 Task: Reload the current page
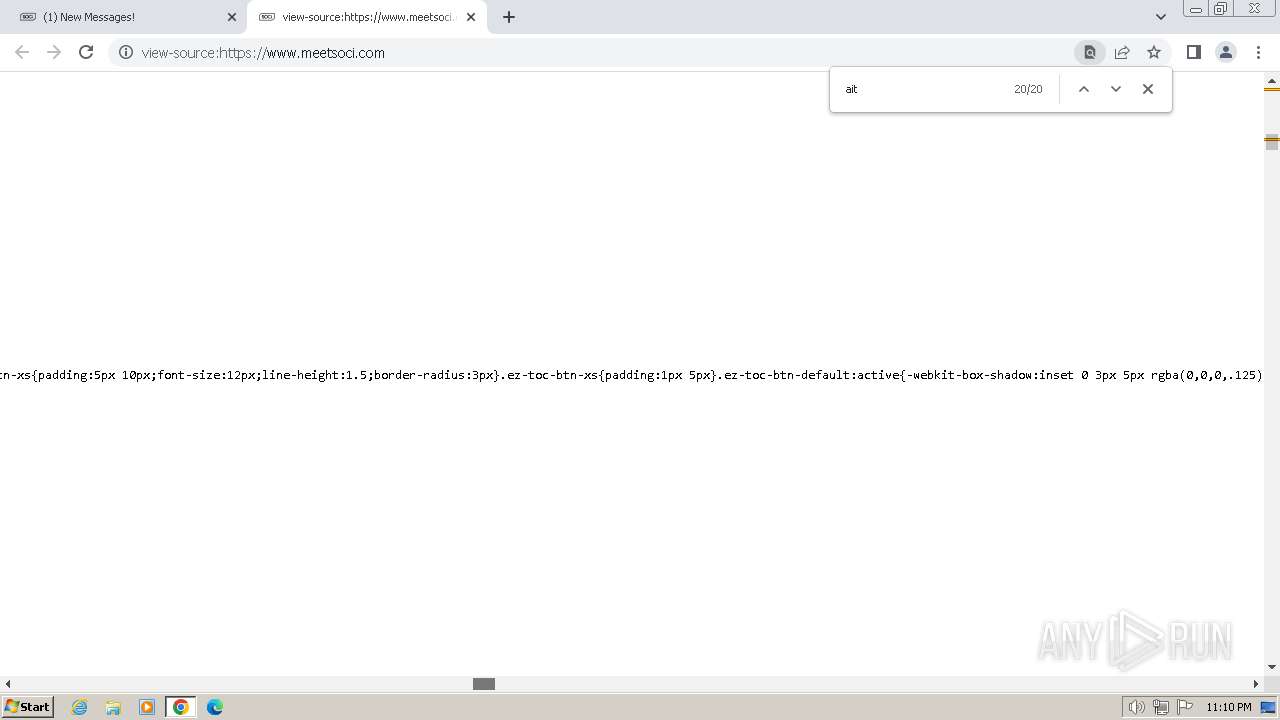tap(86, 52)
